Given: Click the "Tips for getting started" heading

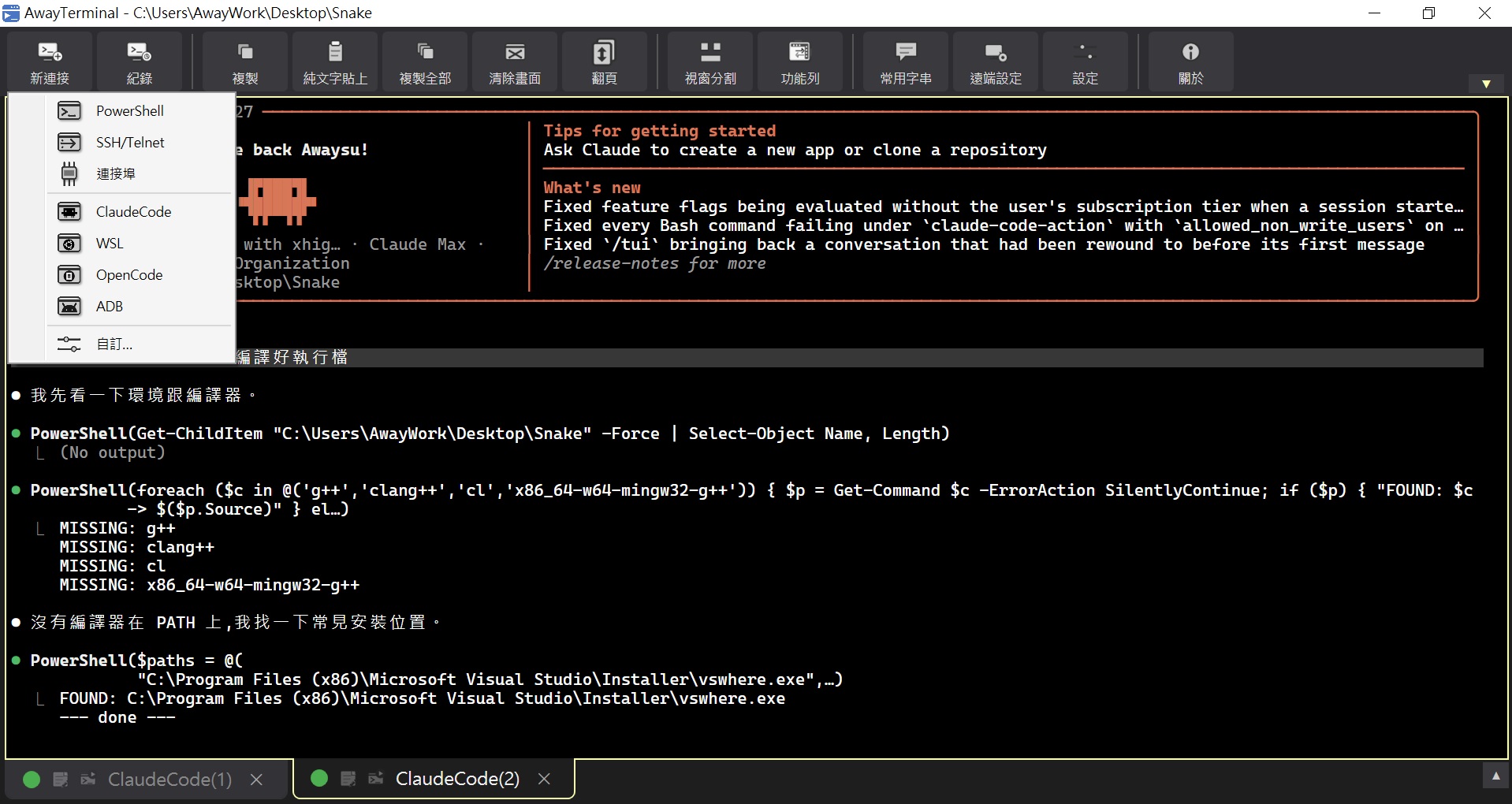Looking at the screenshot, I should (660, 131).
